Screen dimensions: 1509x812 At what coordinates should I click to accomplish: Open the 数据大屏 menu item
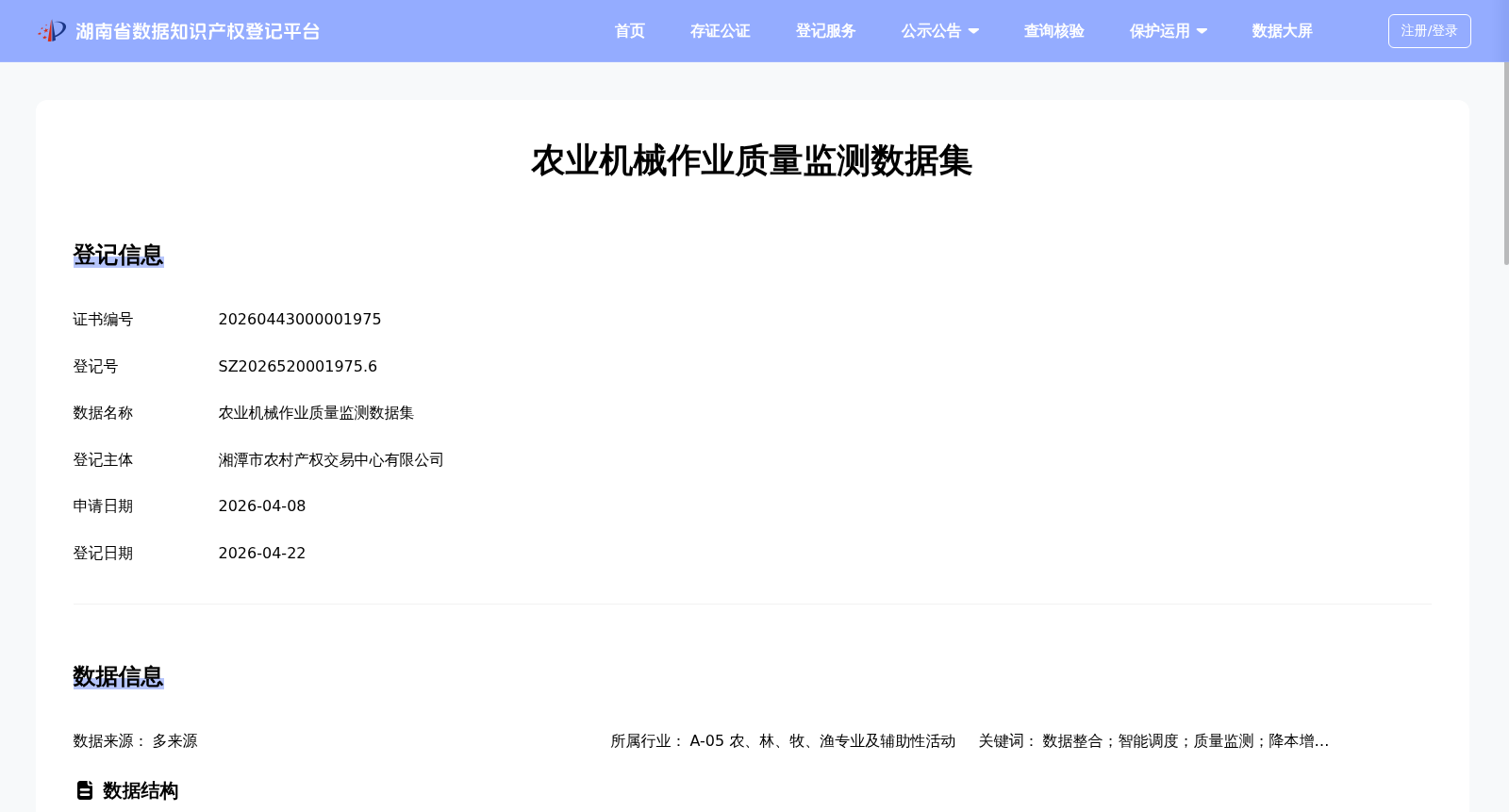click(x=1283, y=31)
